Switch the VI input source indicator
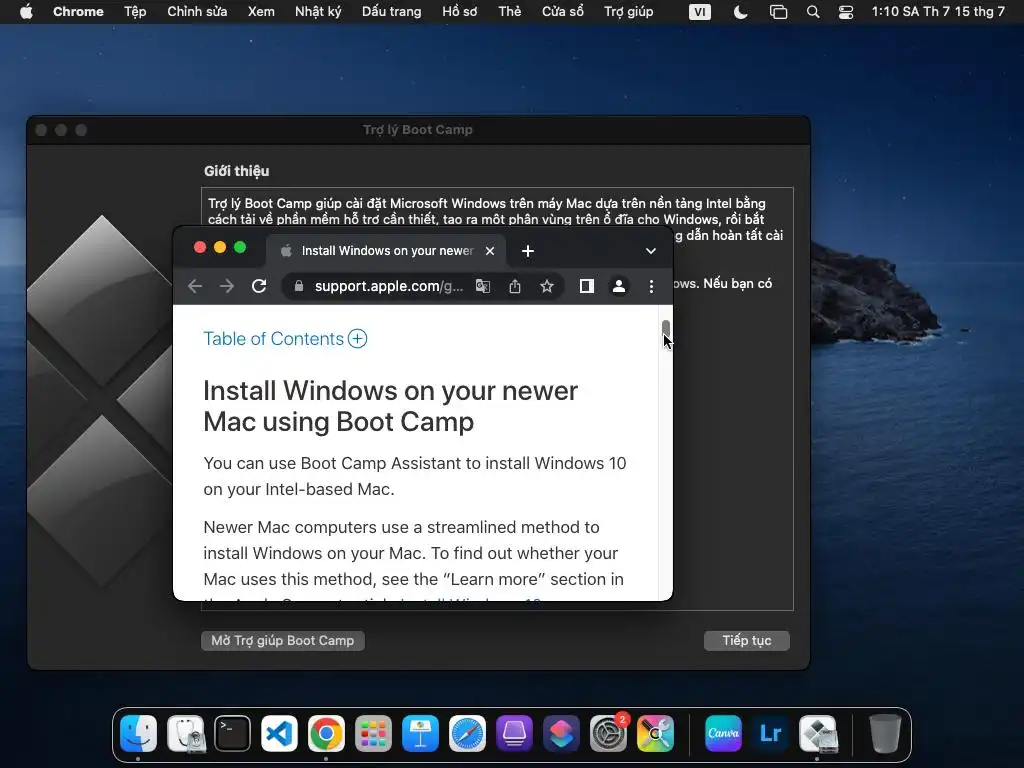 point(699,12)
